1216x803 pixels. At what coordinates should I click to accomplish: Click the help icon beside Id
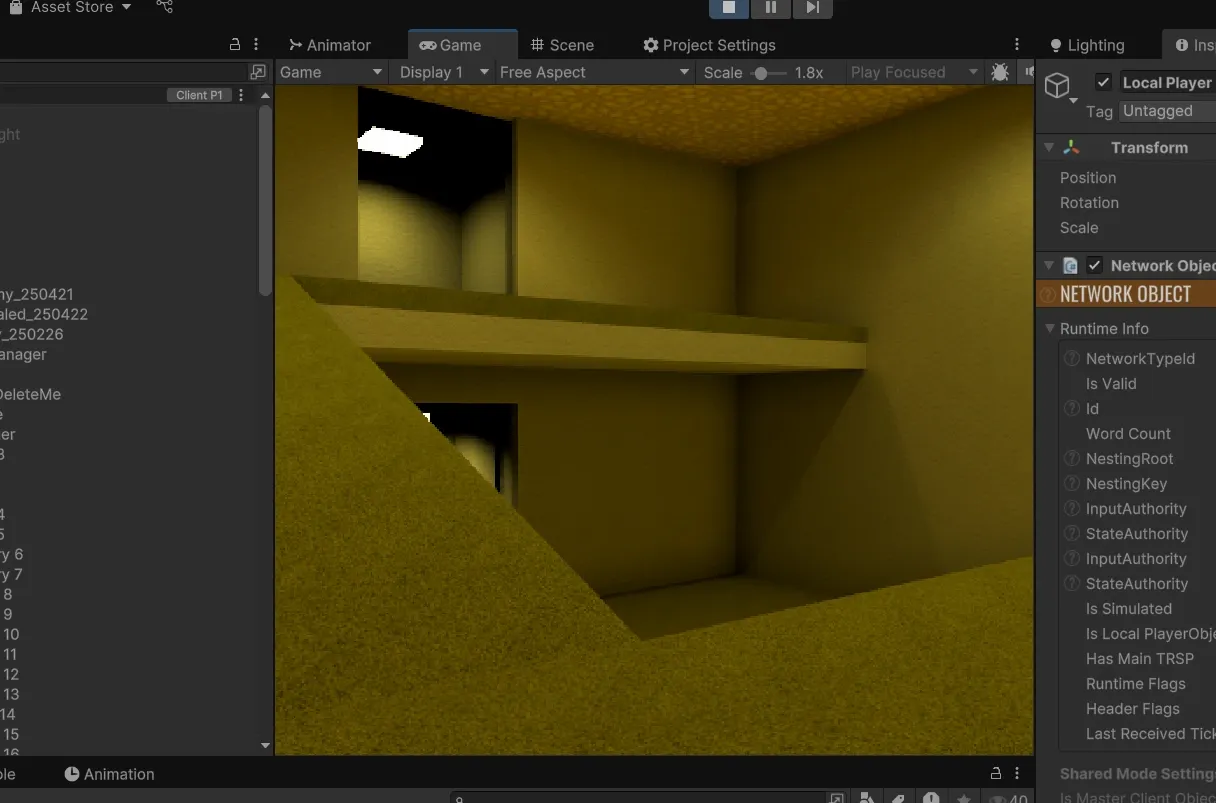1072,409
